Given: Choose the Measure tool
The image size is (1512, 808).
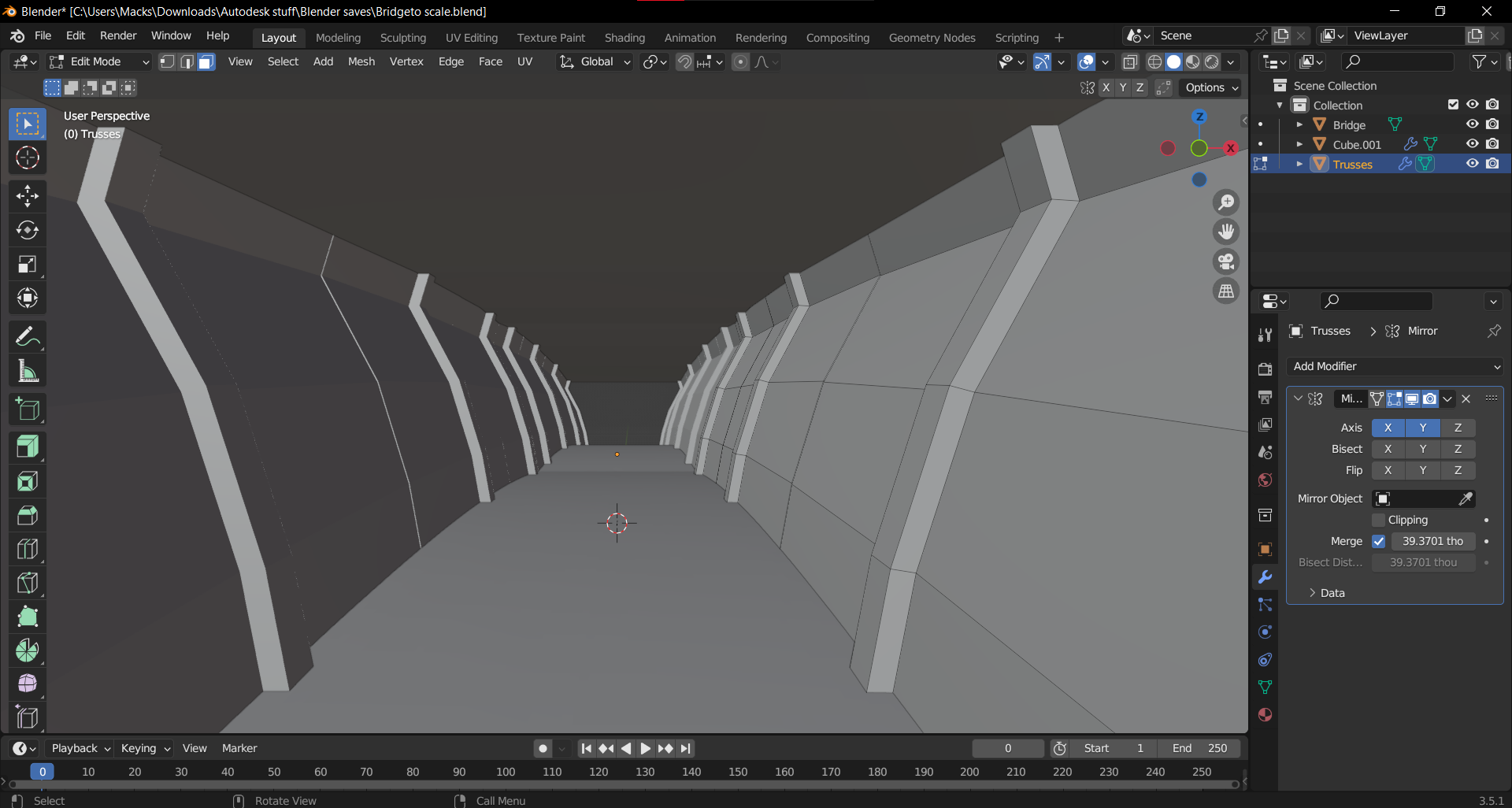Looking at the screenshot, I should click(28, 371).
